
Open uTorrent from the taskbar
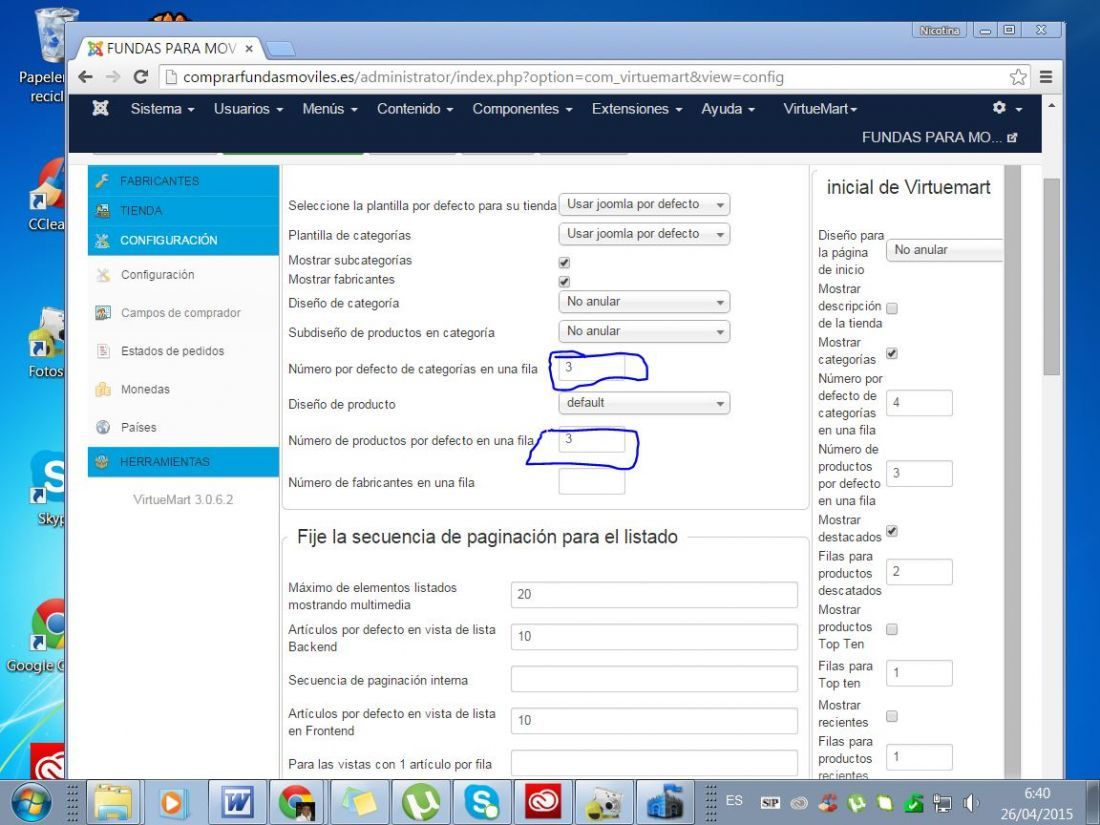click(421, 802)
